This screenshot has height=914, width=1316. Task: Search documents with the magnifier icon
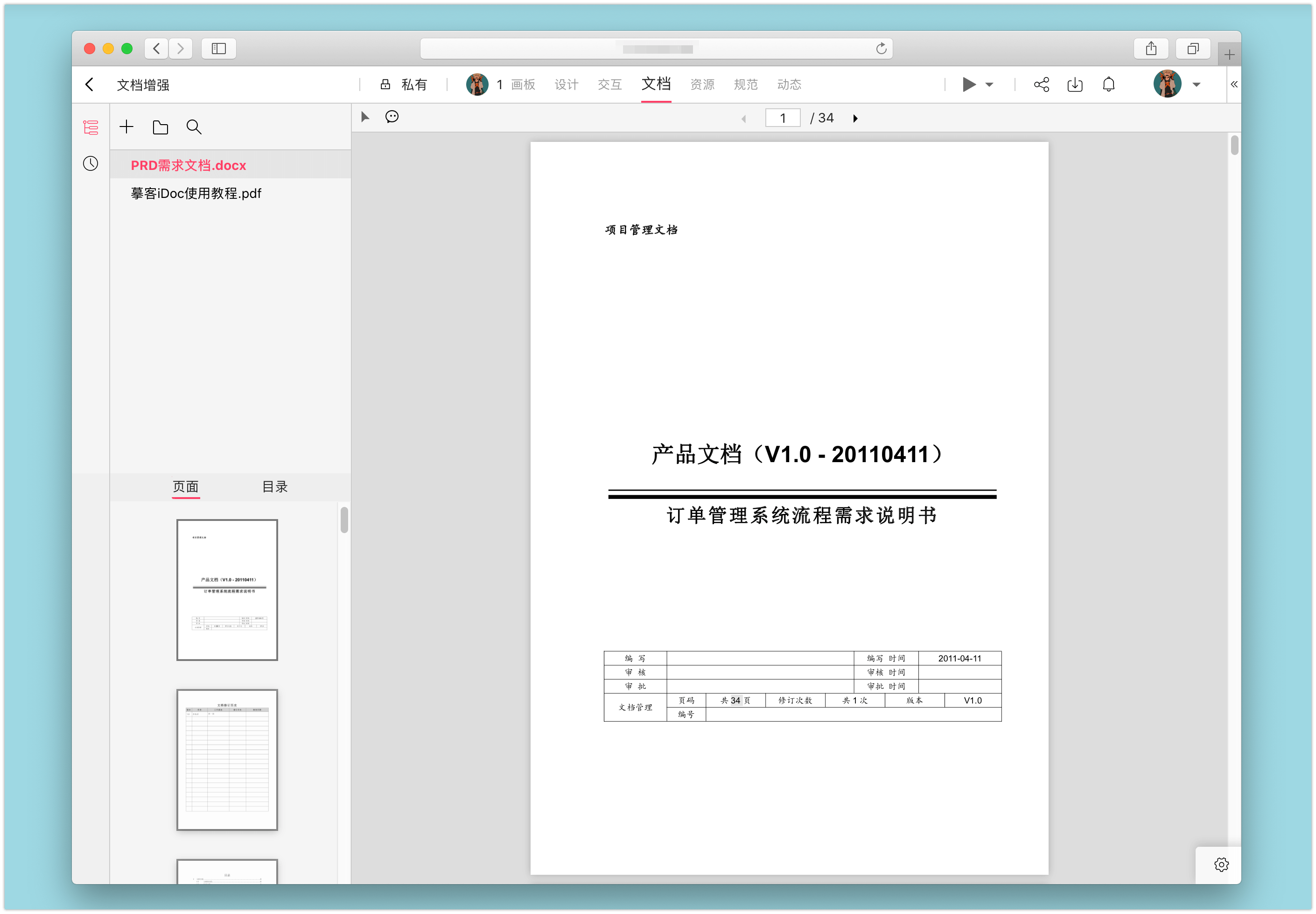coord(194,127)
